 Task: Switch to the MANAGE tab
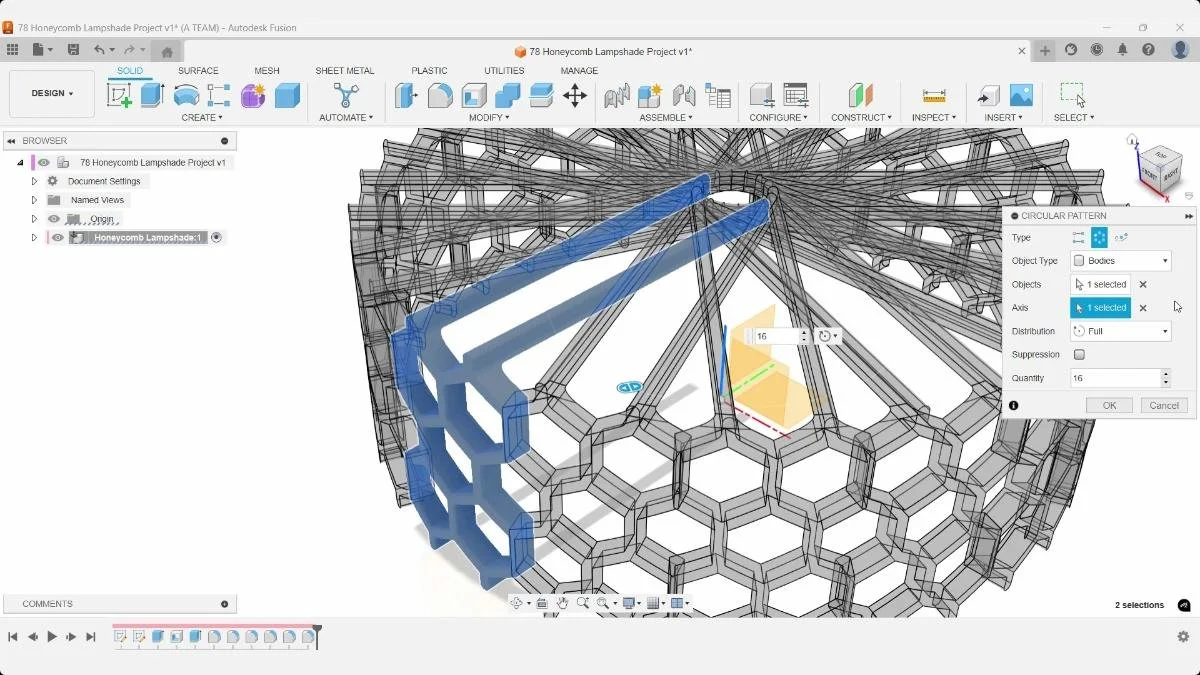[x=579, y=71]
